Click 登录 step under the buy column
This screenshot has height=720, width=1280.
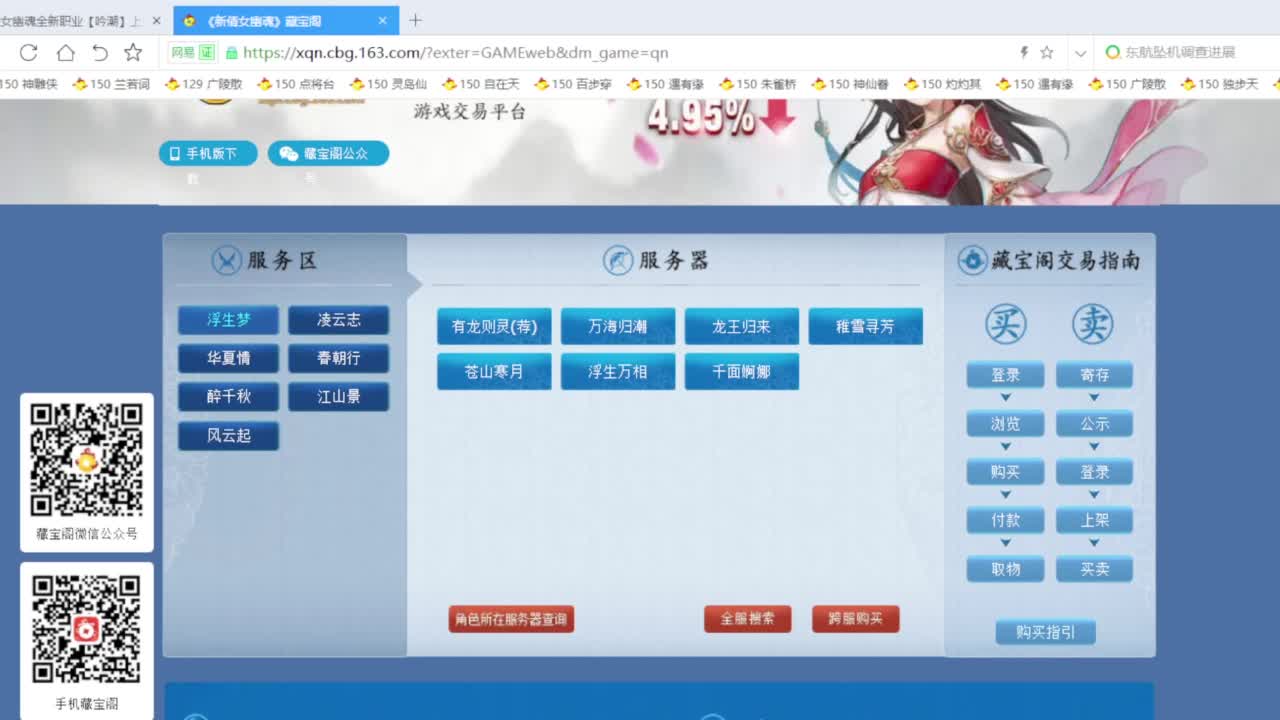click(x=1006, y=375)
